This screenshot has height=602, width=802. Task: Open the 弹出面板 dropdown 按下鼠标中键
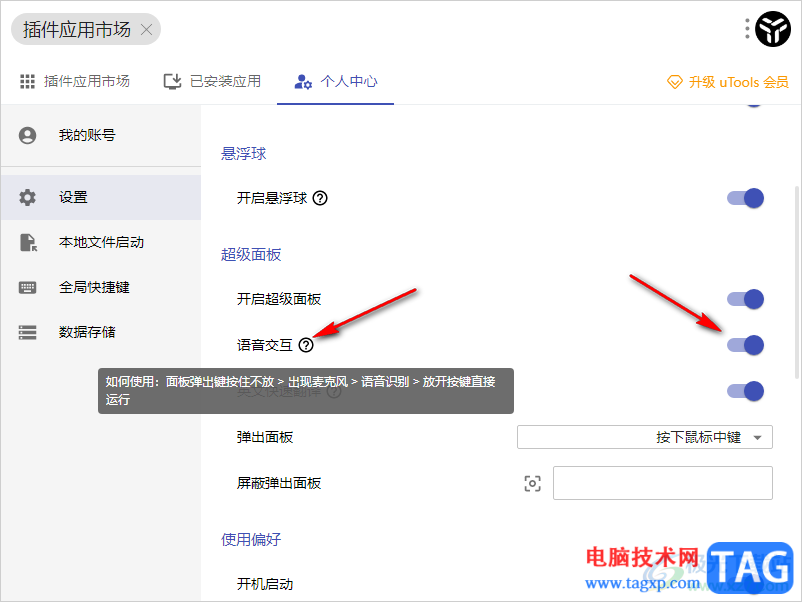644,437
